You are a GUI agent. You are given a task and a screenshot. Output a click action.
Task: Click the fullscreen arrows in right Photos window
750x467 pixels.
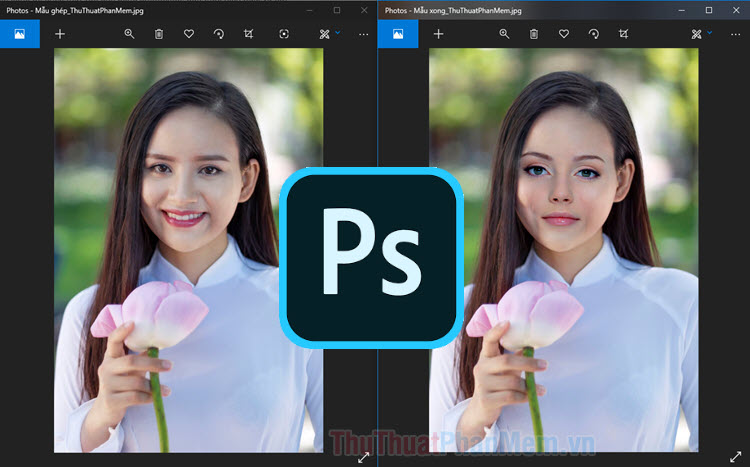pos(736,458)
